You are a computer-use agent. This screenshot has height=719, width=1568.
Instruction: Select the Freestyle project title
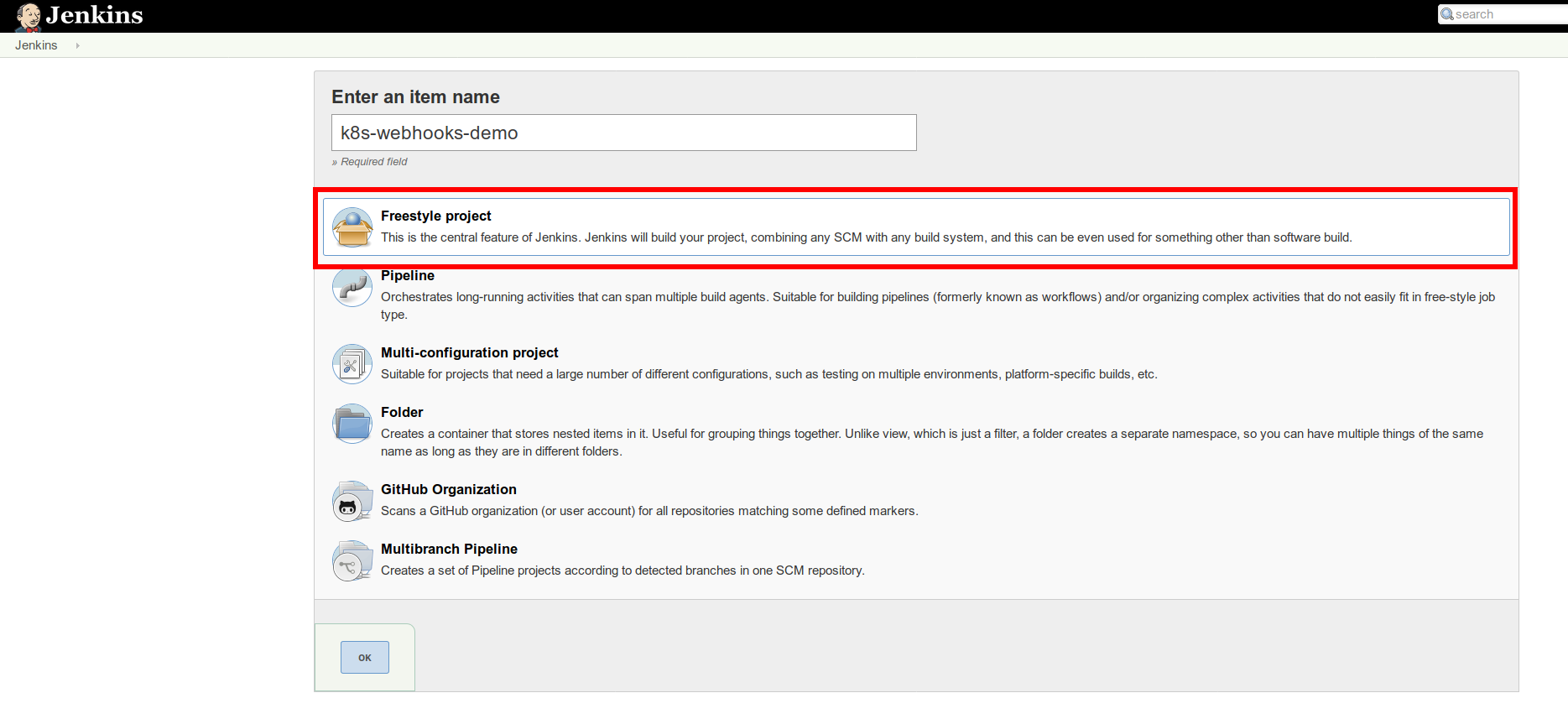pos(435,216)
